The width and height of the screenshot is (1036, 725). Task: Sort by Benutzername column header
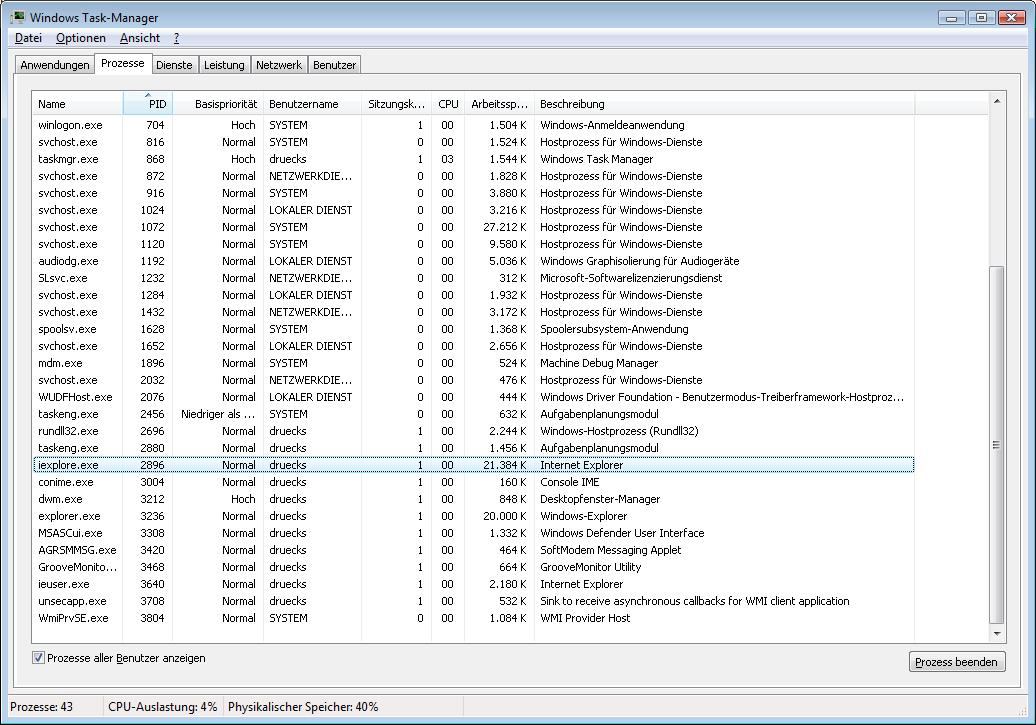(x=313, y=104)
